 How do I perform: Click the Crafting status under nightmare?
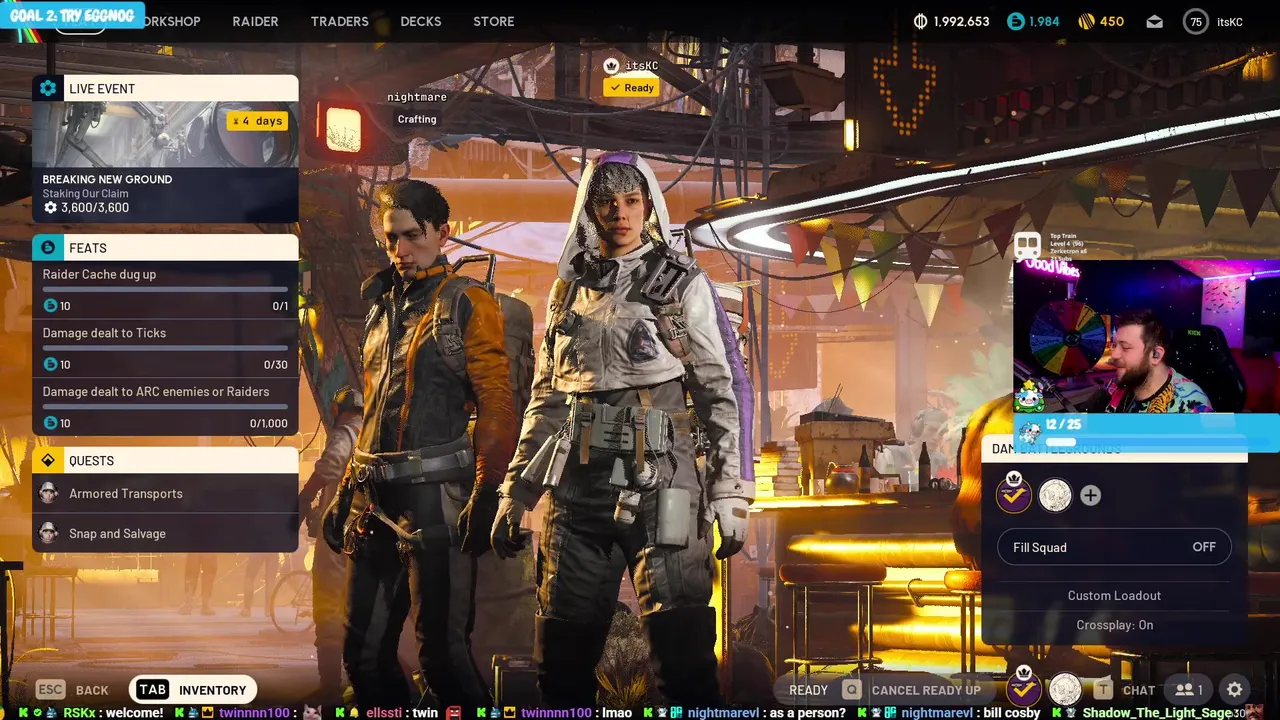pos(417,119)
